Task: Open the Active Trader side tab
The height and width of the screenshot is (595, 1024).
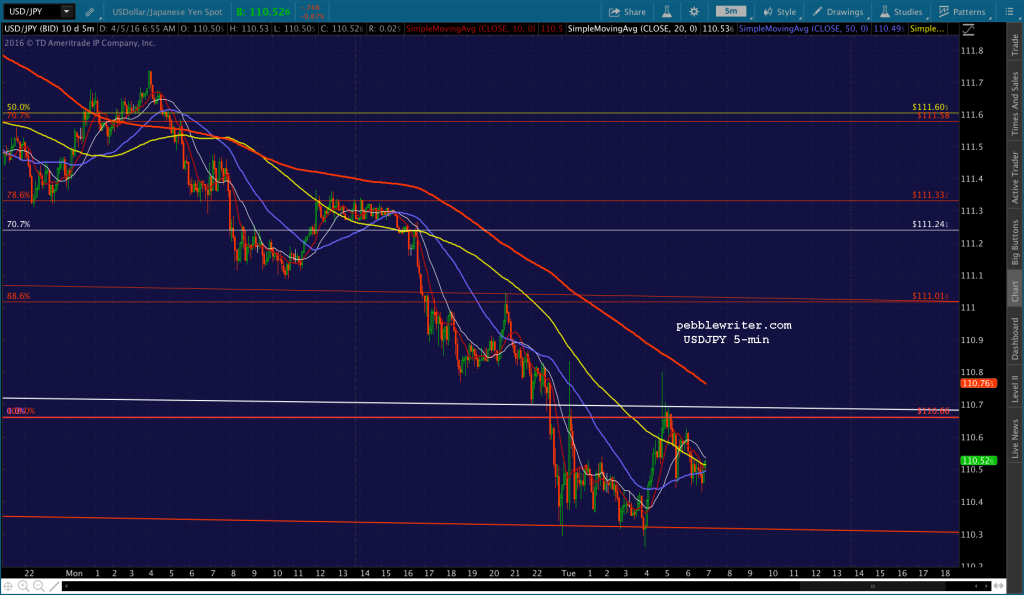Action: 1015,177
